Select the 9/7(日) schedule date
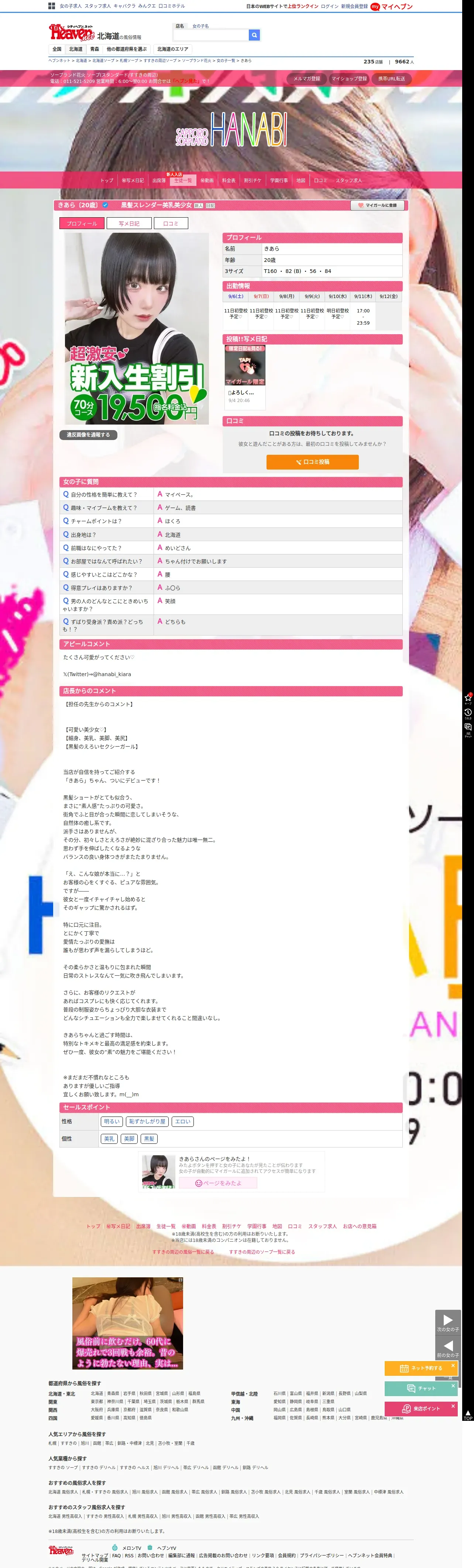474x1568 pixels. 261,297
